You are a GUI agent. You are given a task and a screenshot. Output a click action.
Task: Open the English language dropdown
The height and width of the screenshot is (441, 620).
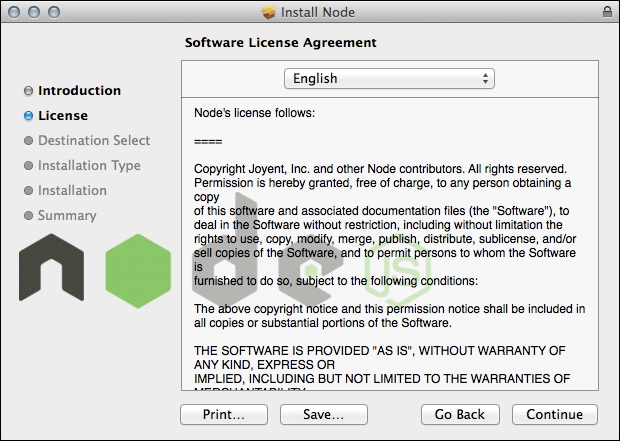coord(389,78)
